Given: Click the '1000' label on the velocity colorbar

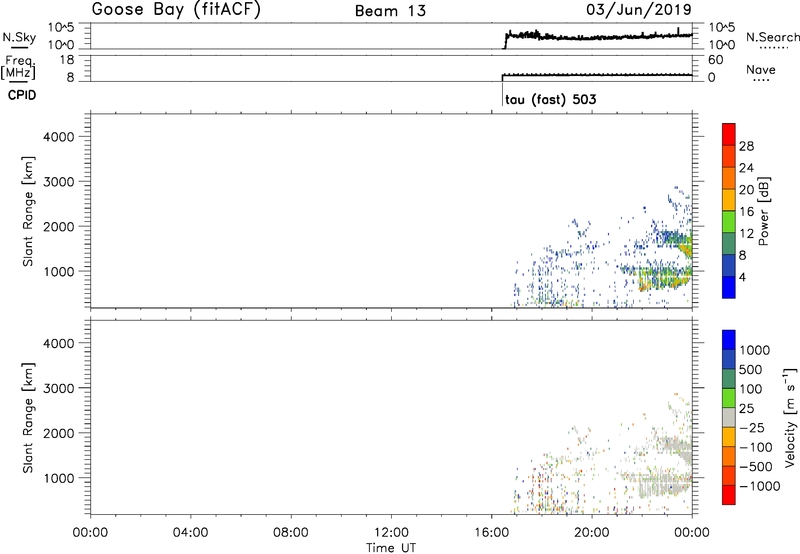Looking at the screenshot, I should pos(754,350).
